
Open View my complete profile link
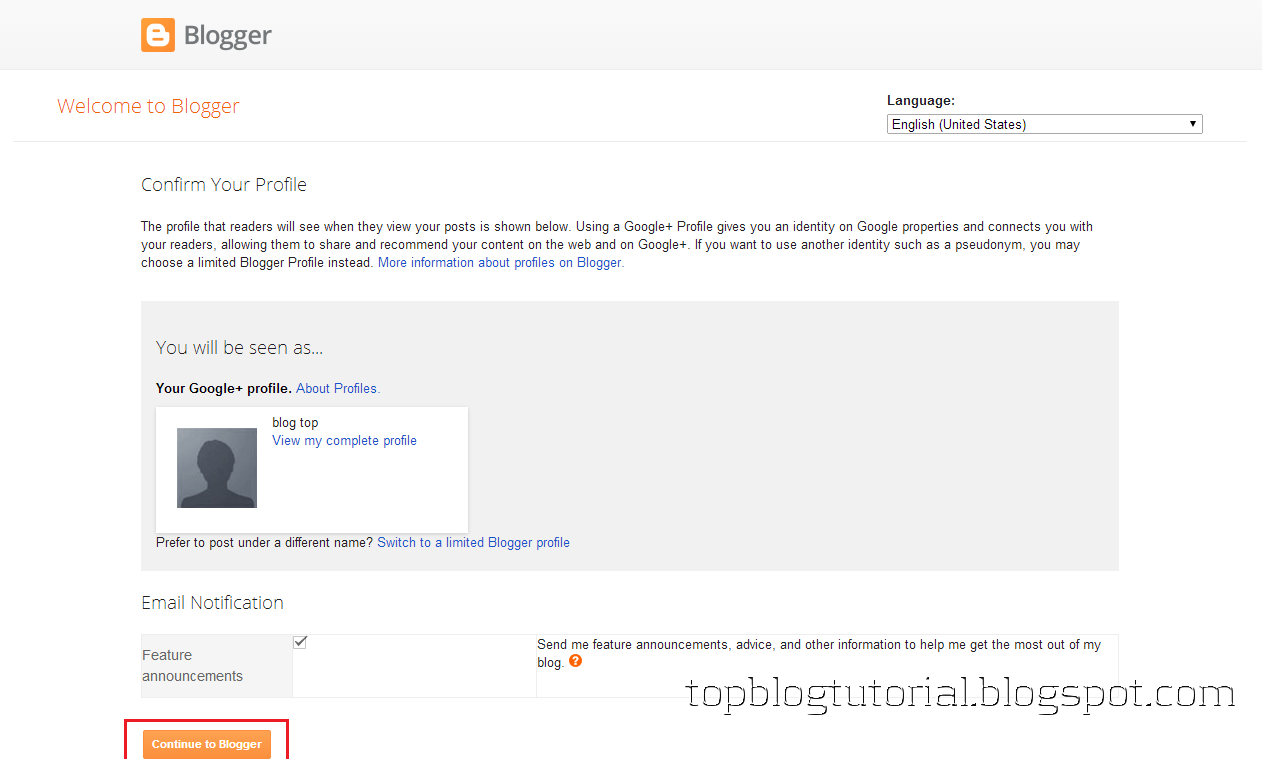point(344,440)
